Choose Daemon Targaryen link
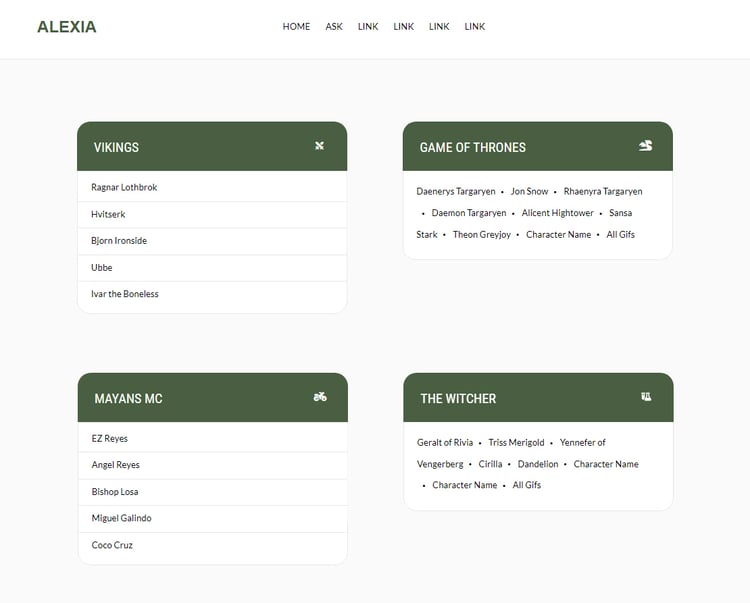Image resolution: width=750 pixels, height=603 pixels. pos(469,213)
